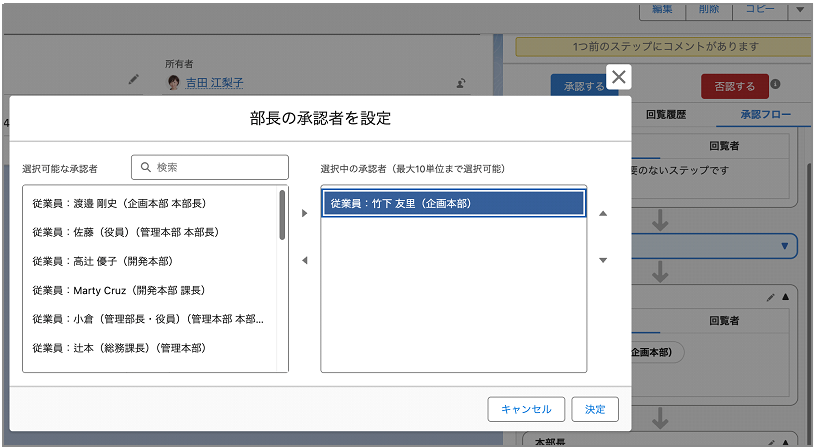Open owner link 吉田 江梨子
Screen dimensions: 815x448
(x=214, y=83)
